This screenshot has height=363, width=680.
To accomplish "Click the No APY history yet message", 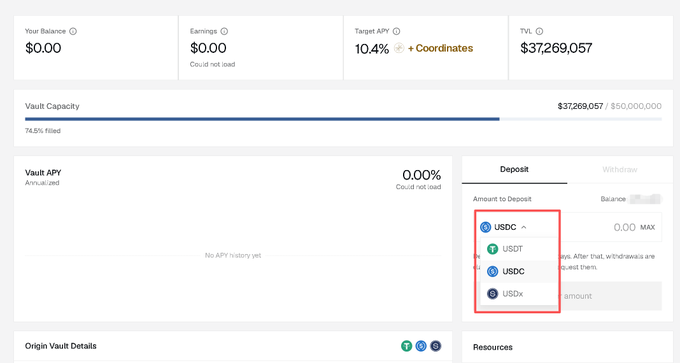I will click(233, 255).
